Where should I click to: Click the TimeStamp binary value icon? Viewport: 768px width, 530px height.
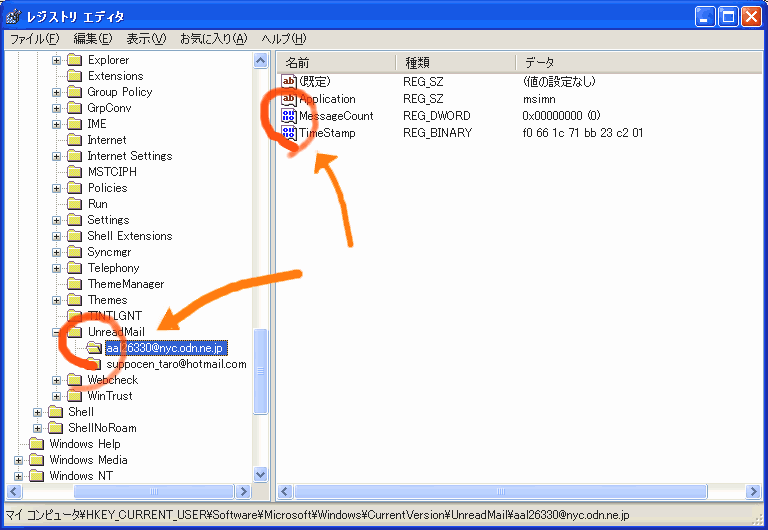click(x=288, y=133)
